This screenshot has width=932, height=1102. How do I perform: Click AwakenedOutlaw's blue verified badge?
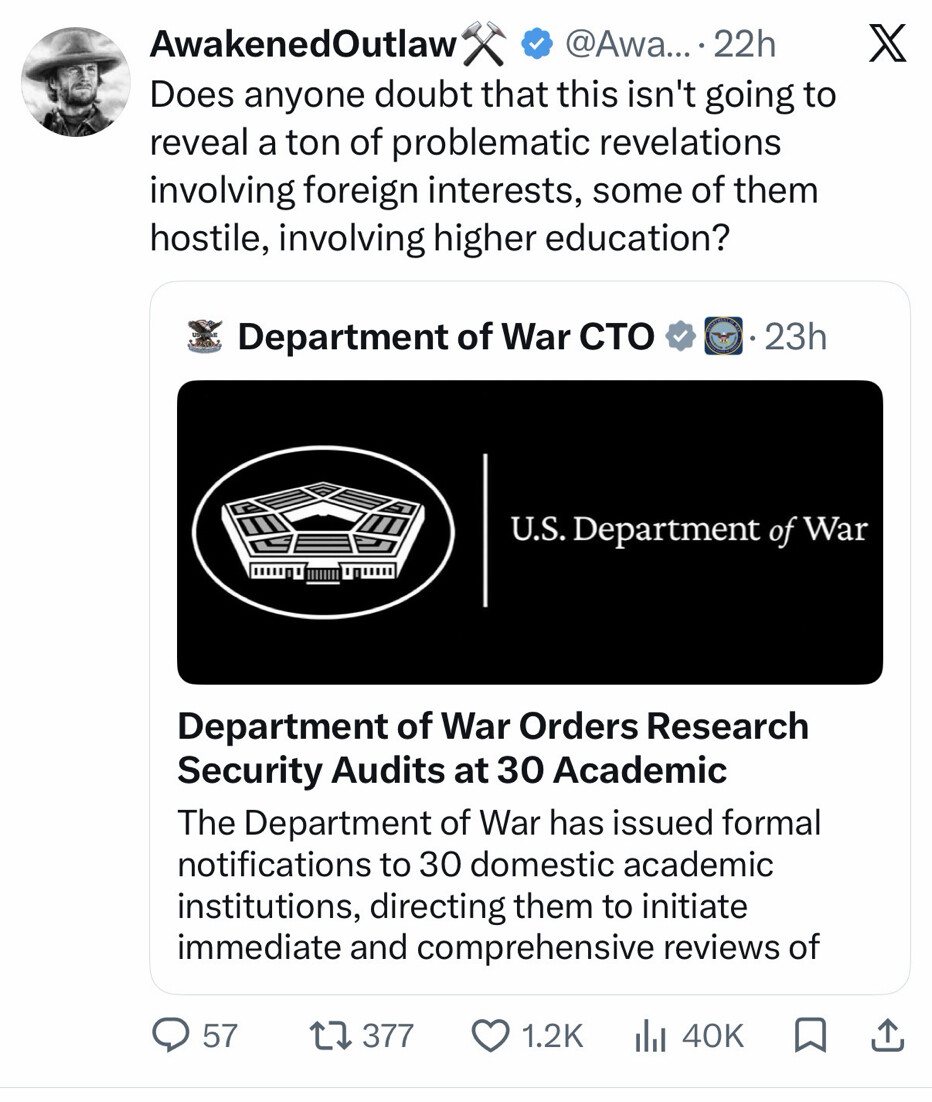pos(536,45)
